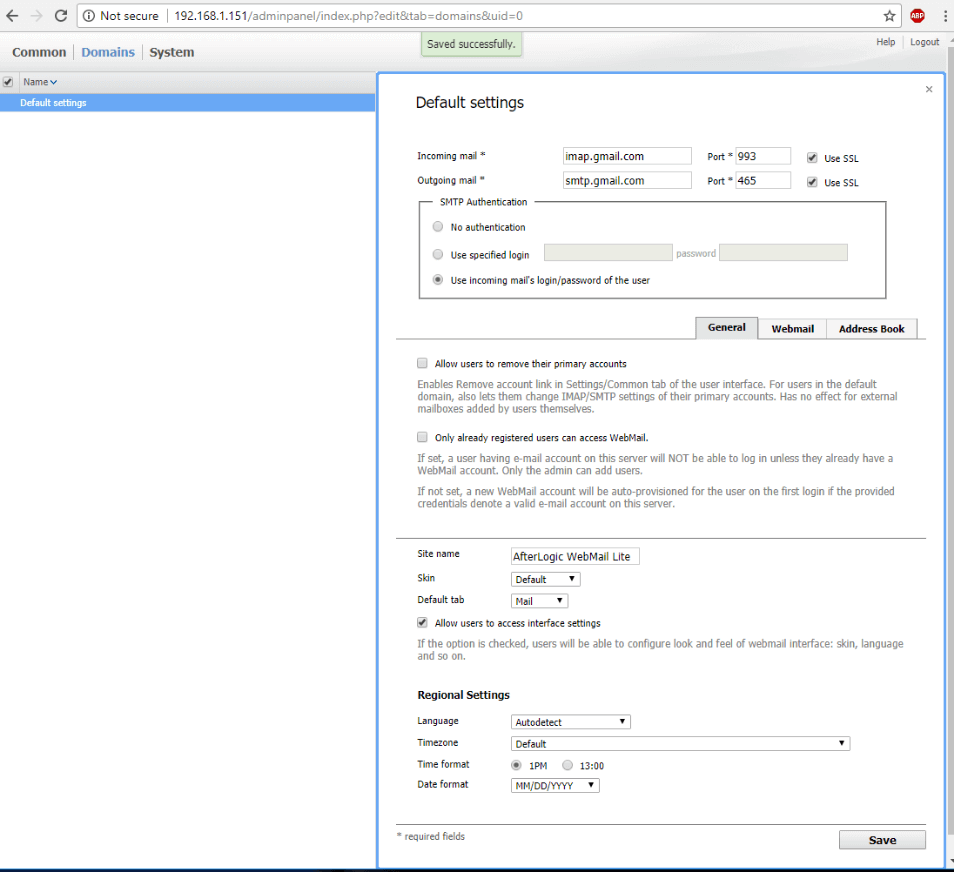Click the Not secure info icon
The image size is (954, 872).
point(89,16)
